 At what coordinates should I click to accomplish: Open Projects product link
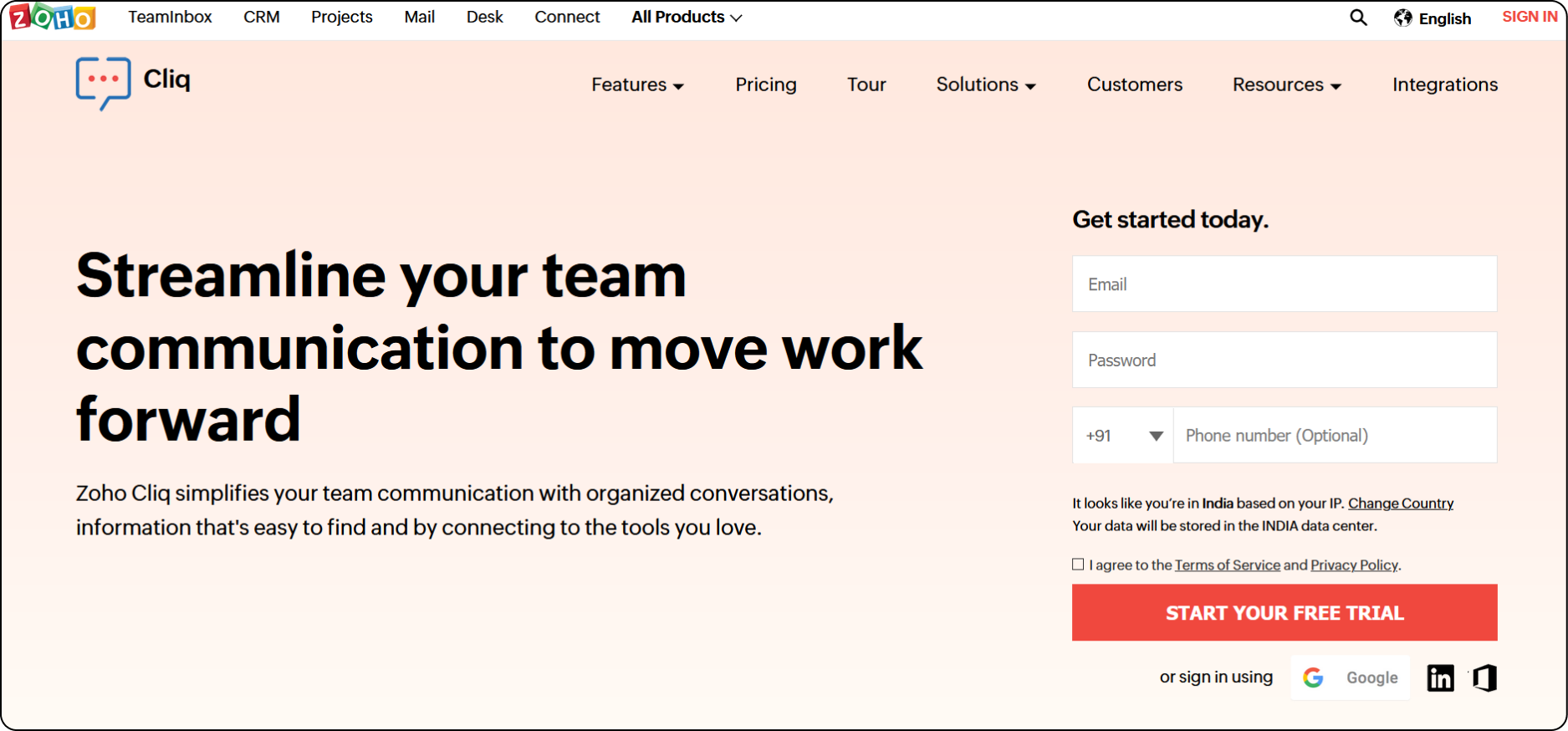click(342, 17)
